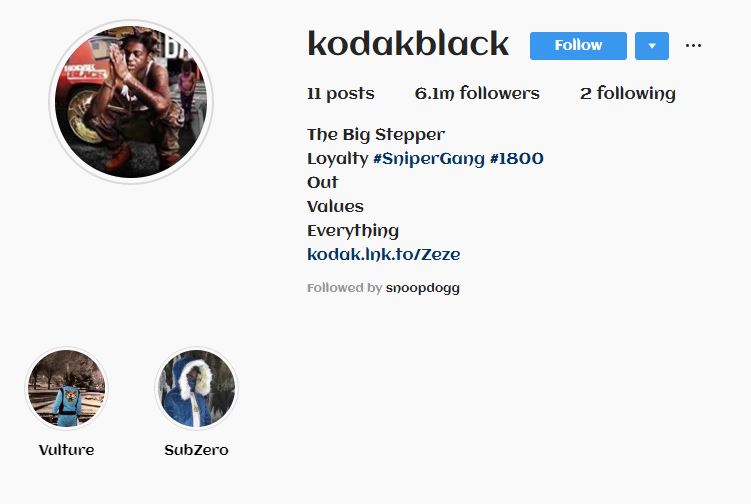This screenshot has width=751, height=504.
Task: Click The Big Stepper bio name
Action: point(376,135)
